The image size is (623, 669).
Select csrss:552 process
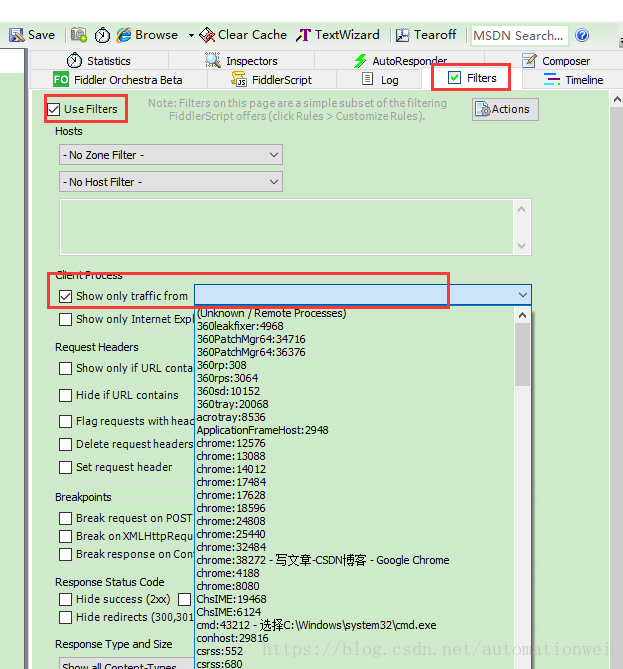pos(355,652)
